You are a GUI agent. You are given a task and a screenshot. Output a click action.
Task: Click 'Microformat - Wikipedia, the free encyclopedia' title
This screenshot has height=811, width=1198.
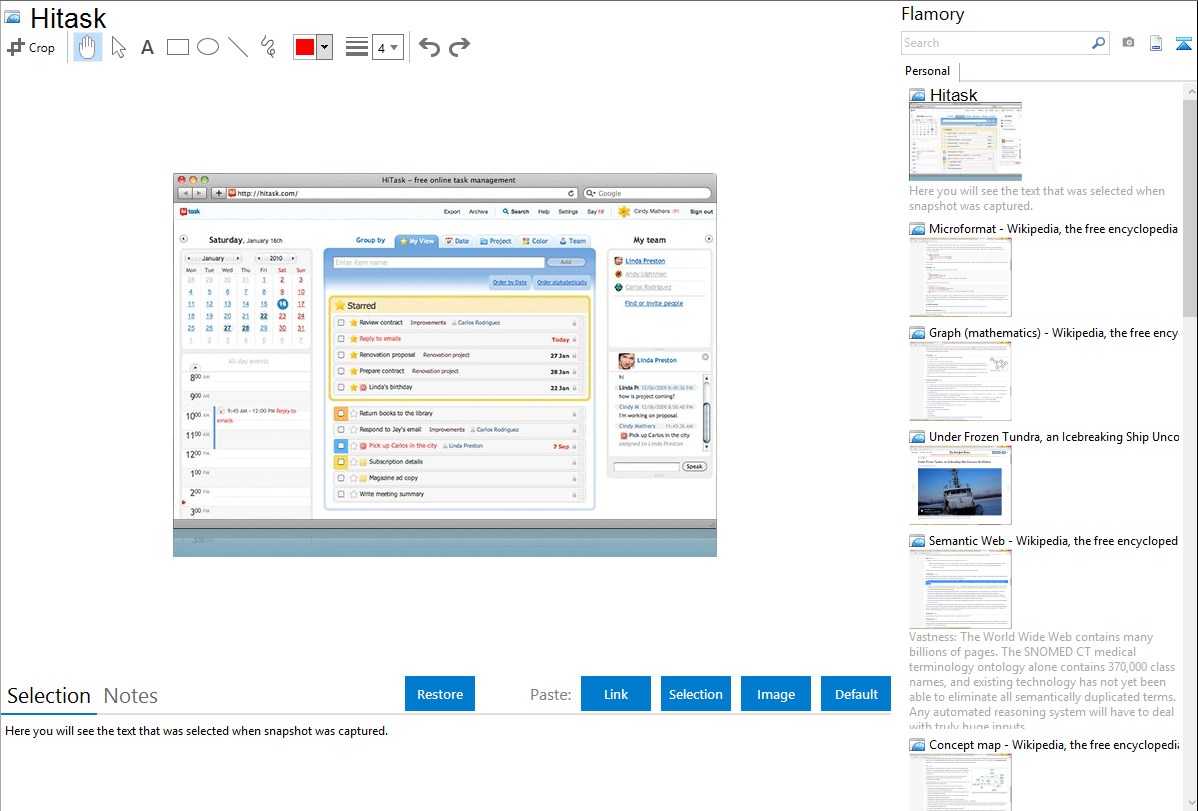1054,229
